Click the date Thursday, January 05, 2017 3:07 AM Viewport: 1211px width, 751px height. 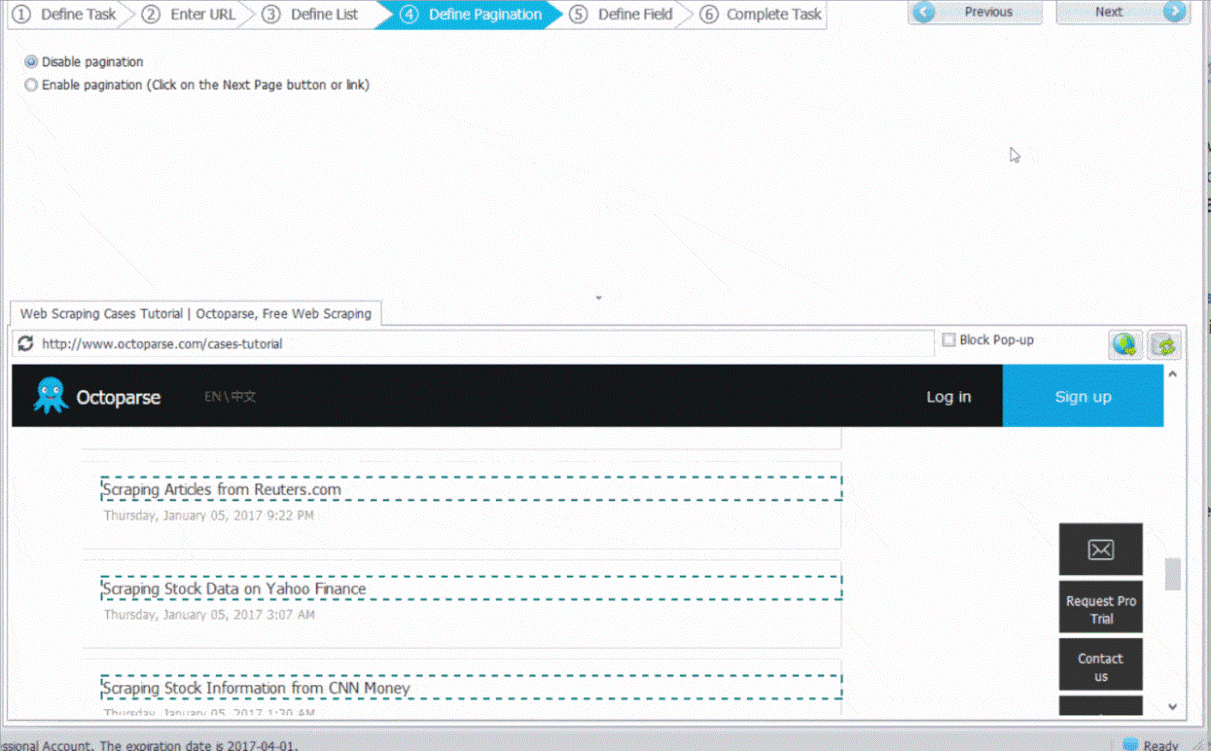point(209,614)
